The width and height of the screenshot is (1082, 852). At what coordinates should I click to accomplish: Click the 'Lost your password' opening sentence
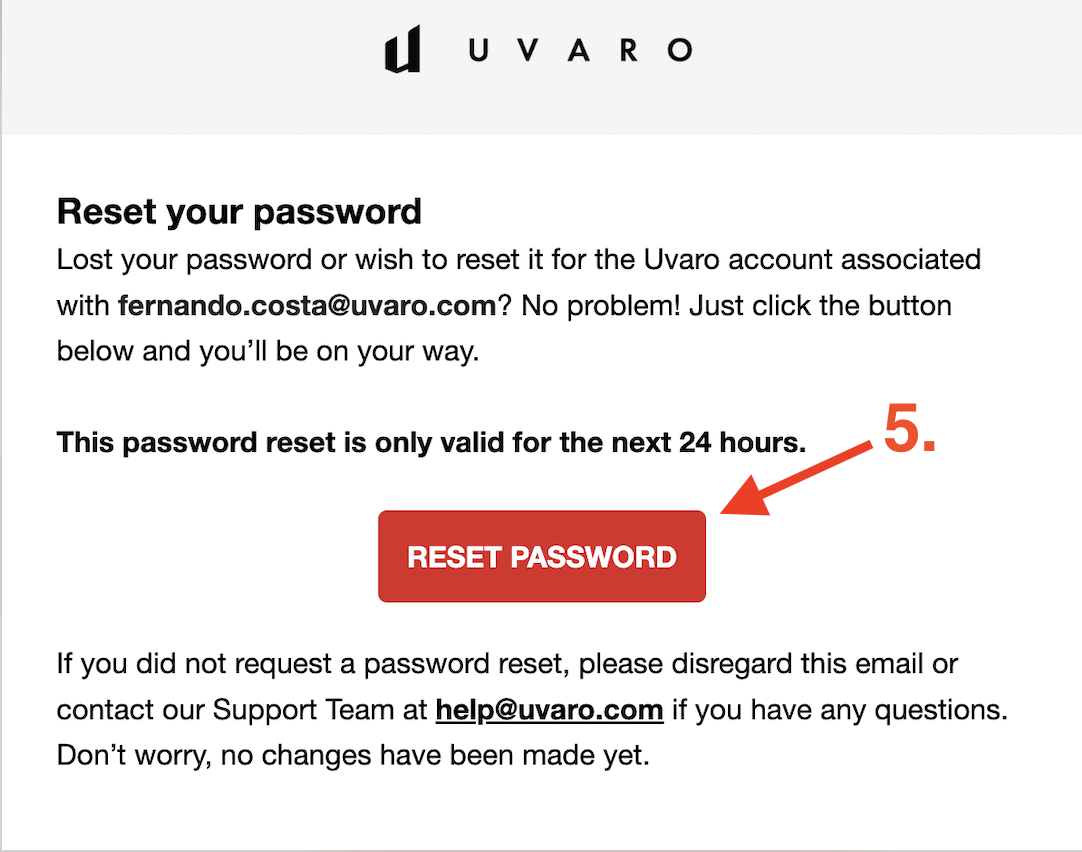518,260
